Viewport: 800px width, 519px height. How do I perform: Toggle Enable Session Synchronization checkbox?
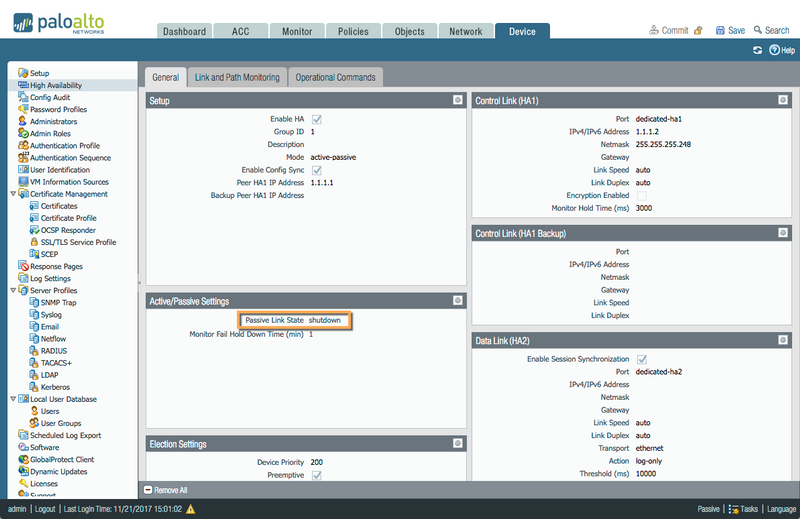pos(642,360)
